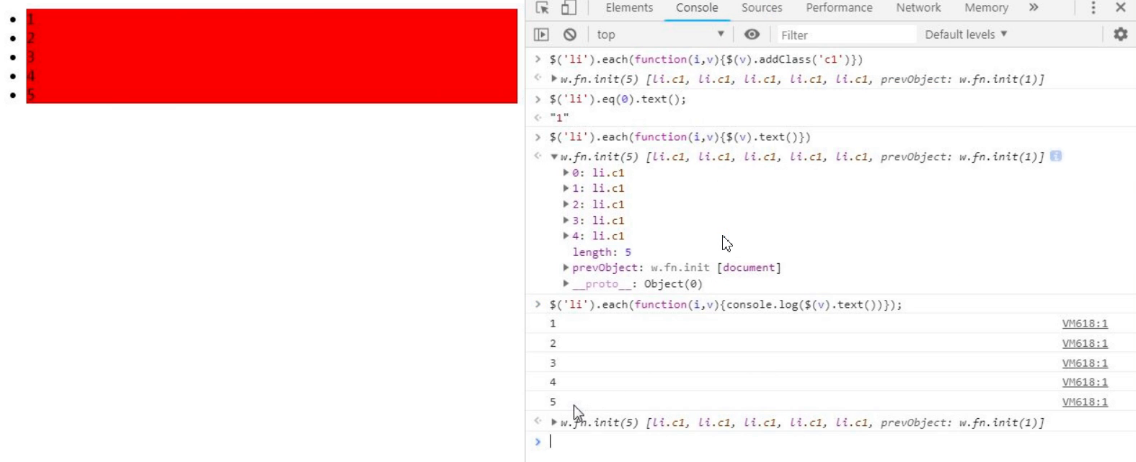The height and width of the screenshot is (462, 1136).
Task: Toggle the device toolbar icon
Action: pos(569,8)
